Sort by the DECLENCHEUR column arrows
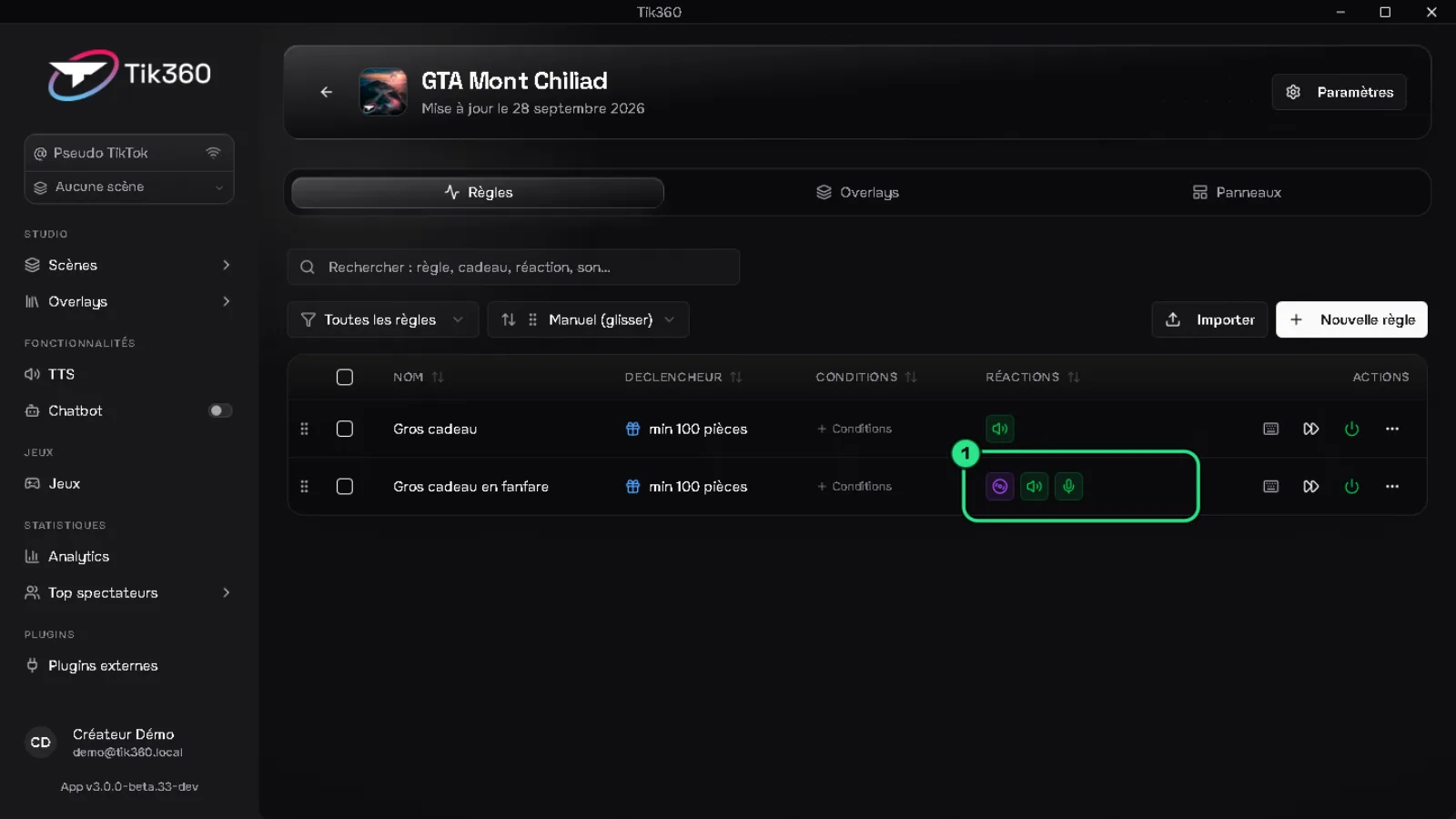 click(x=736, y=377)
